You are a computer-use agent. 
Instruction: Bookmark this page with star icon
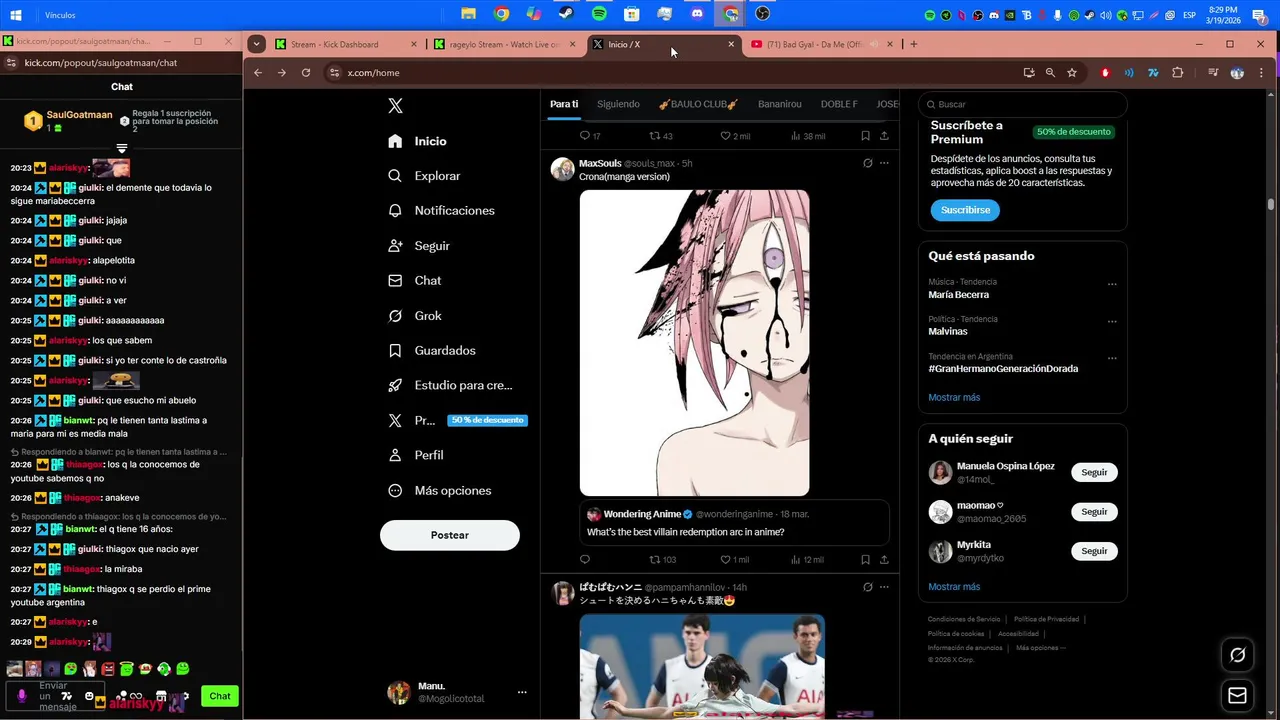[1072, 73]
